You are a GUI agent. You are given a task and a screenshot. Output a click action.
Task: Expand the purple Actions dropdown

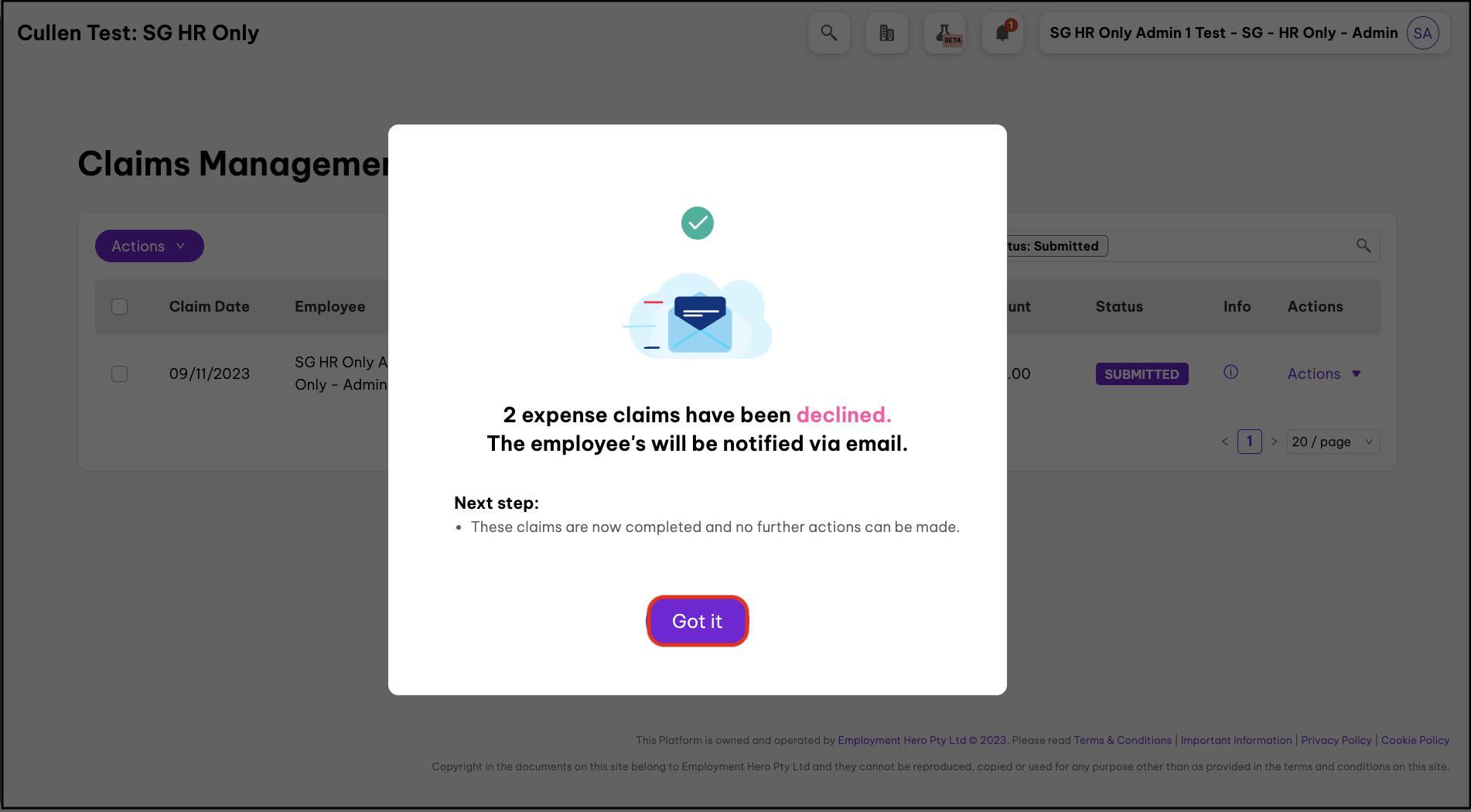point(149,246)
